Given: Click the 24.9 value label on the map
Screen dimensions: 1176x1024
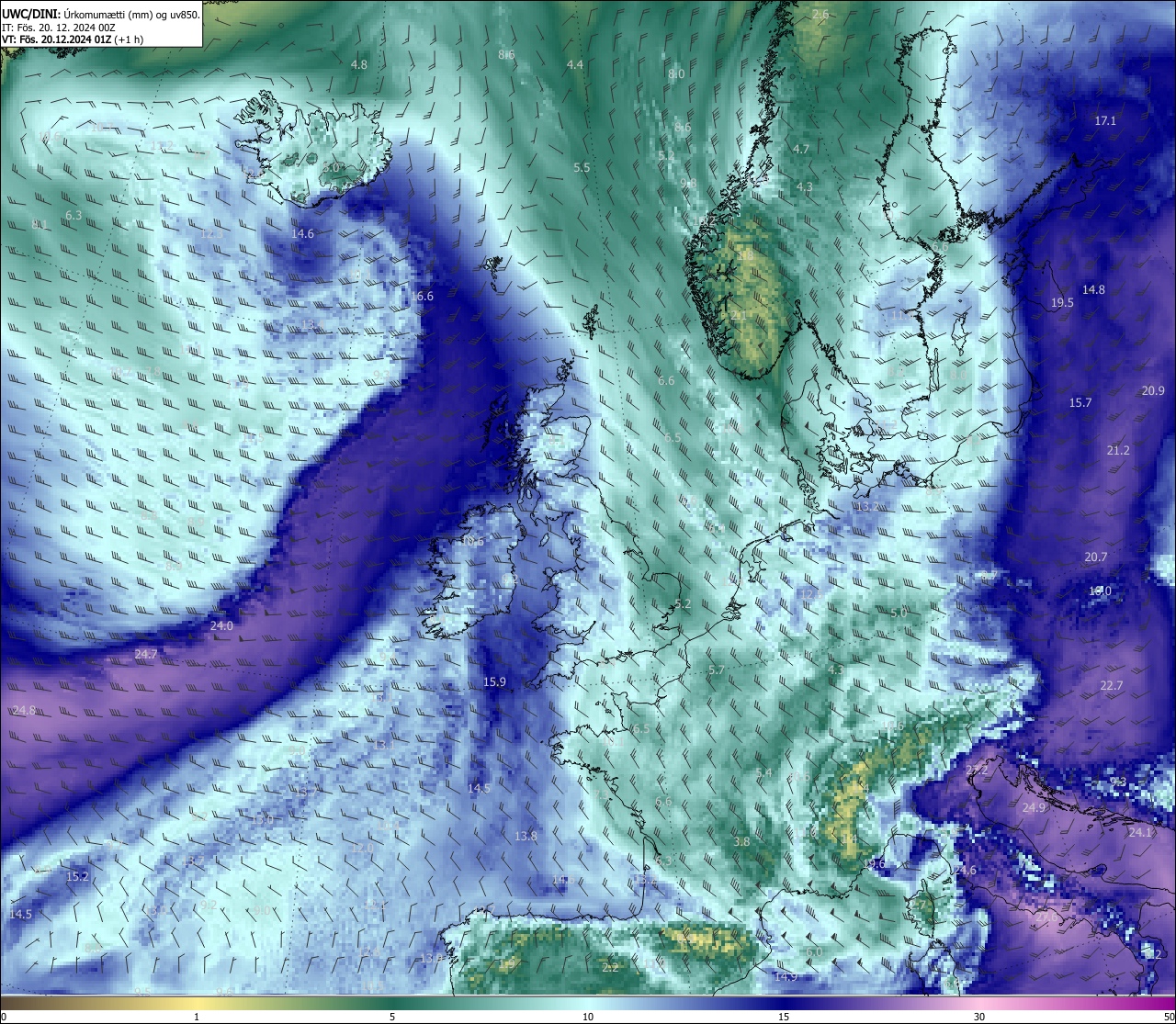Looking at the screenshot, I should coord(1035,807).
